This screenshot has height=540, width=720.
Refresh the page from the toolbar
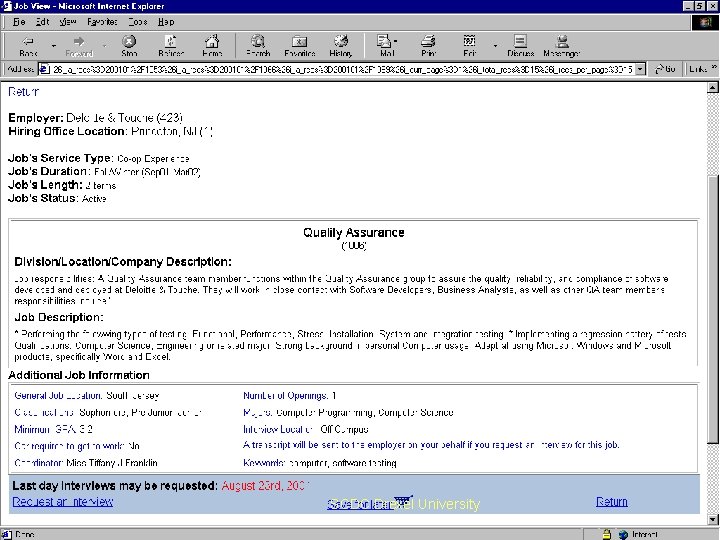[x=171, y=46]
